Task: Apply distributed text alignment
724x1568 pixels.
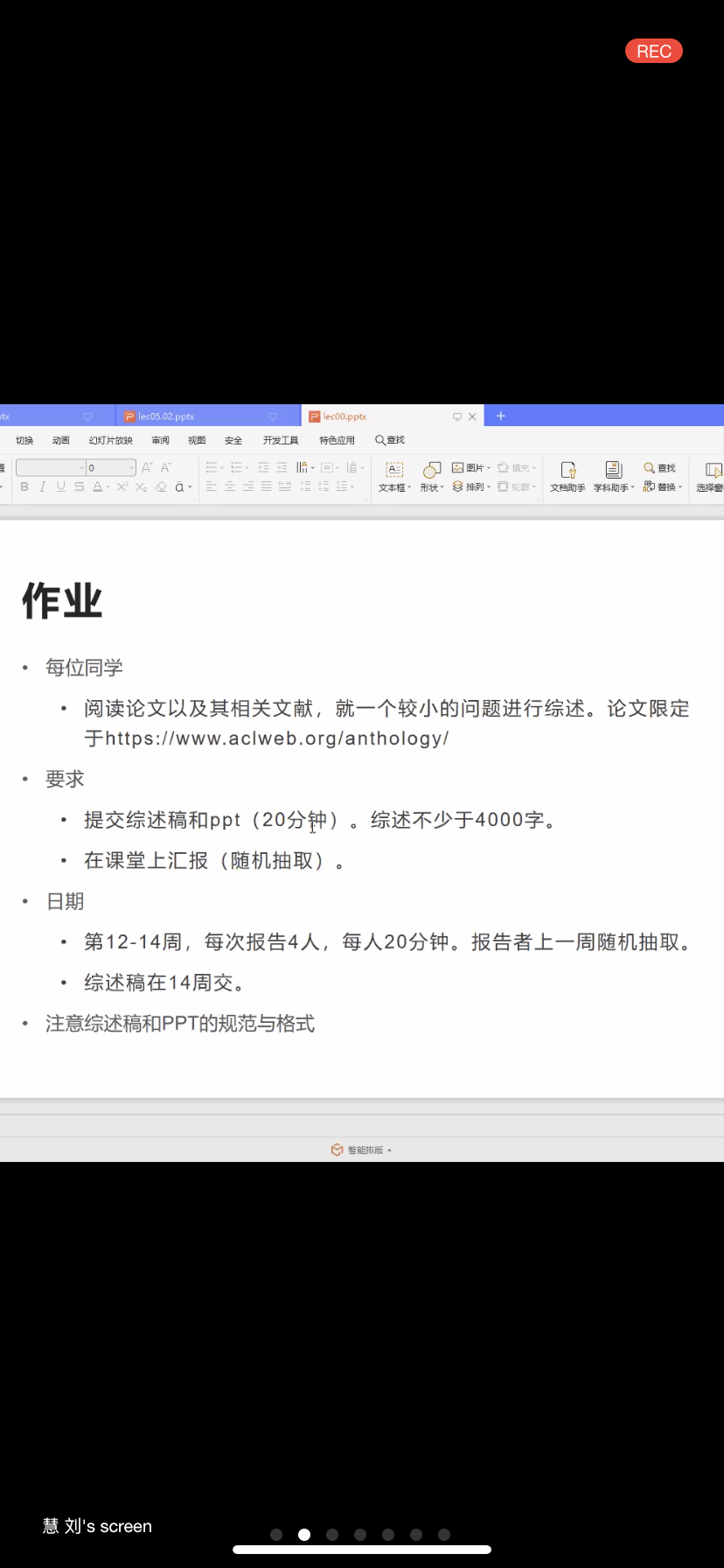Action: (x=285, y=486)
